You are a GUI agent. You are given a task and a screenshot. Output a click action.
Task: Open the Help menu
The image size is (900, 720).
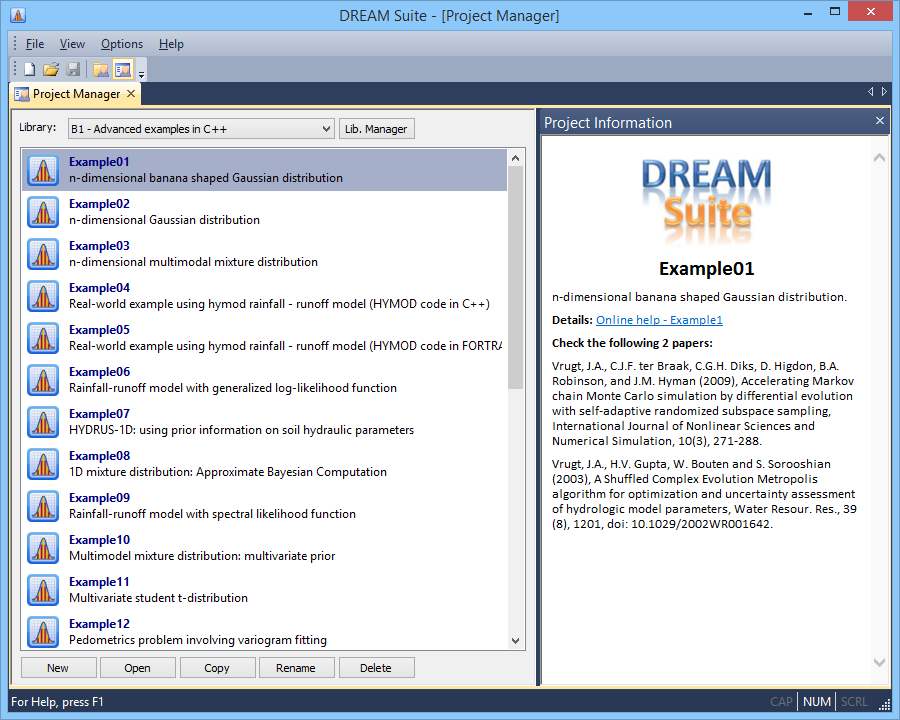coord(171,44)
